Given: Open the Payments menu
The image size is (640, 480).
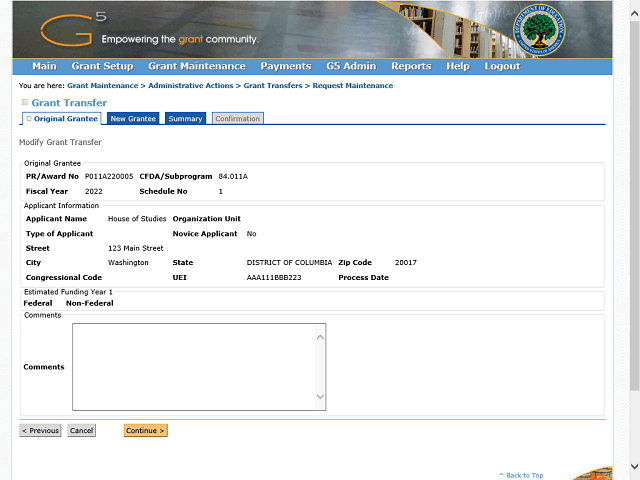Looking at the screenshot, I should [x=286, y=66].
